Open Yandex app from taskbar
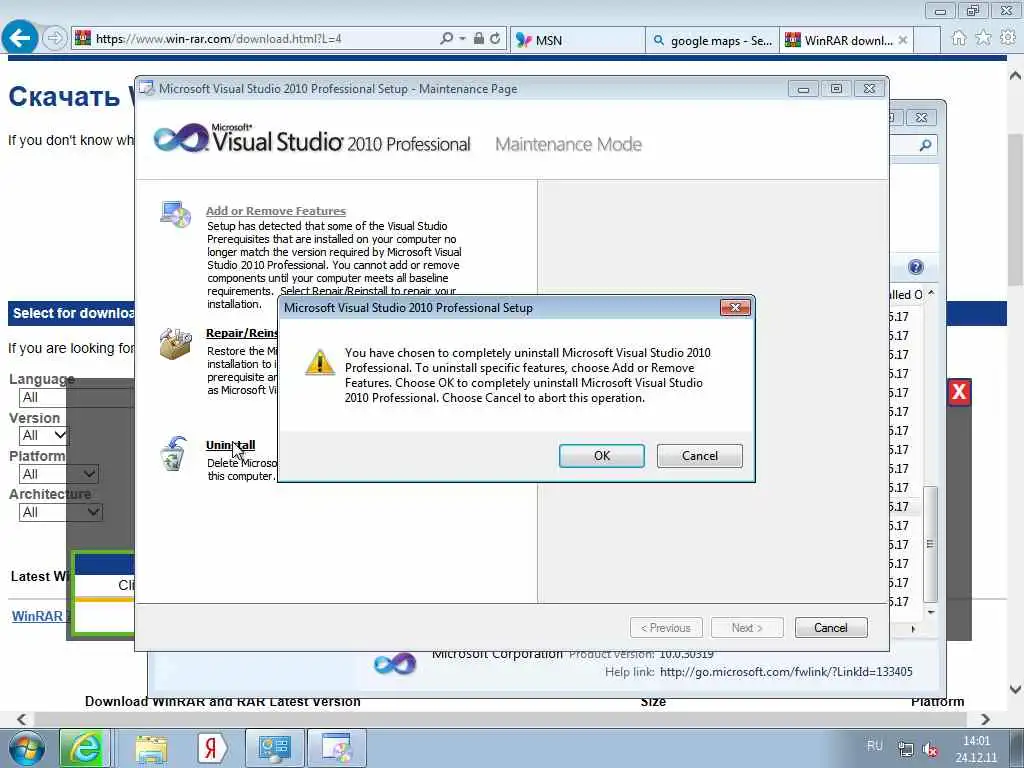Image resolution: width=1024 pixels, height=768 pixels. click(211, 748)
